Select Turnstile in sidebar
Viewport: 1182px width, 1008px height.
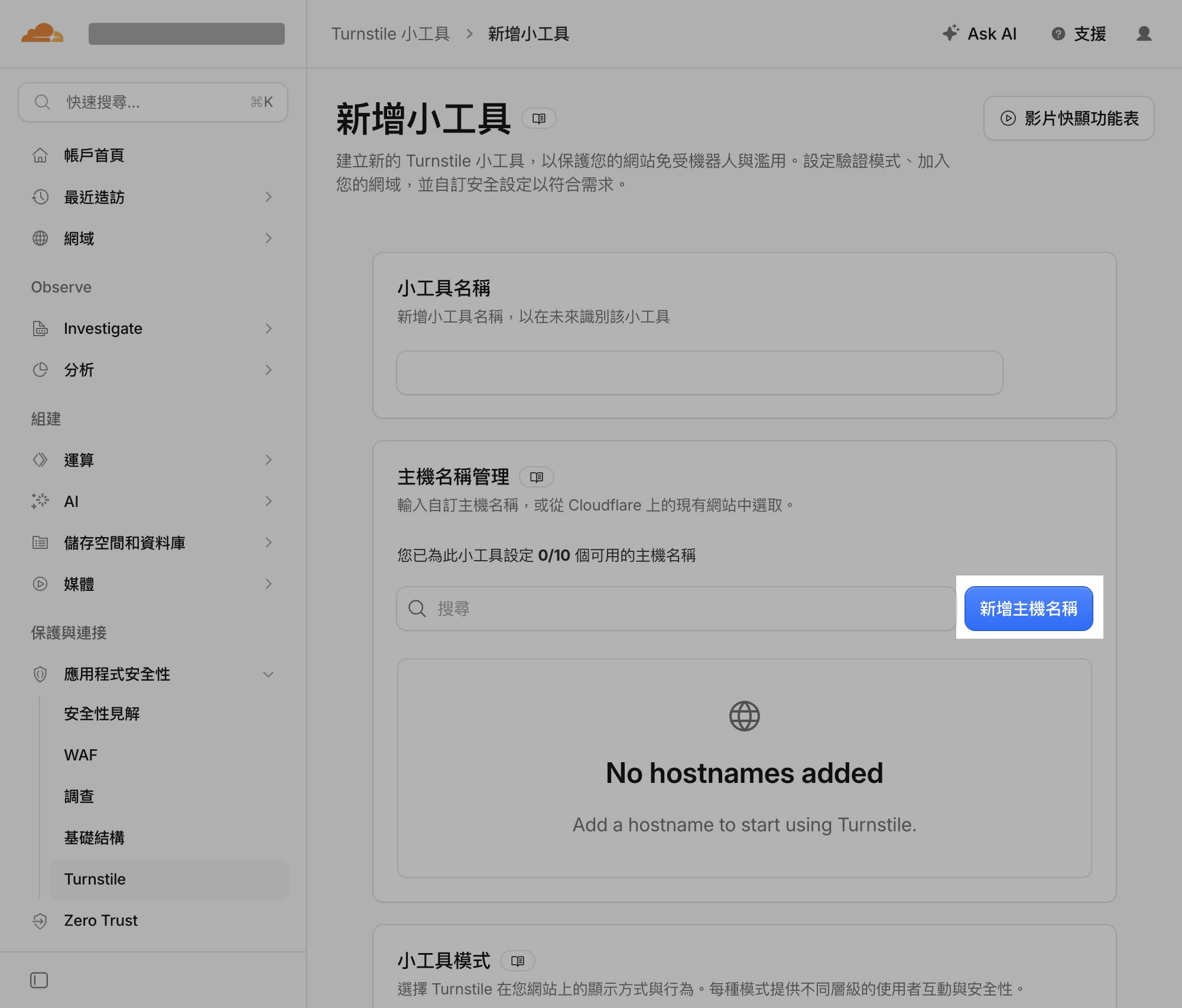click(x=169, y=879)
